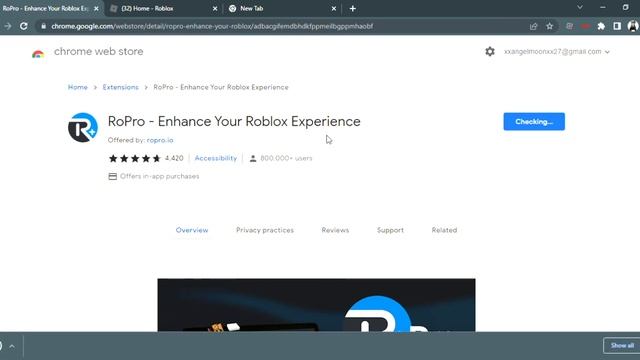The image size is (640, 360).
Task: Expand the download item chevron
Action: point(12,346)
